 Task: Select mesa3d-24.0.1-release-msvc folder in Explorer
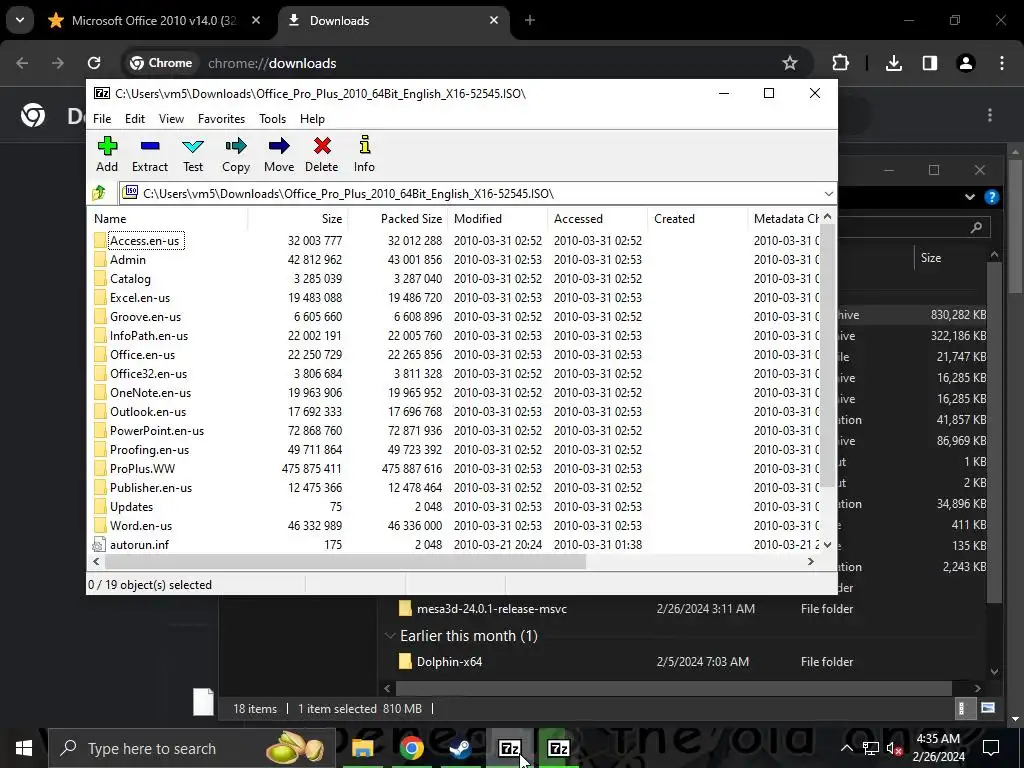coord(492,609)
